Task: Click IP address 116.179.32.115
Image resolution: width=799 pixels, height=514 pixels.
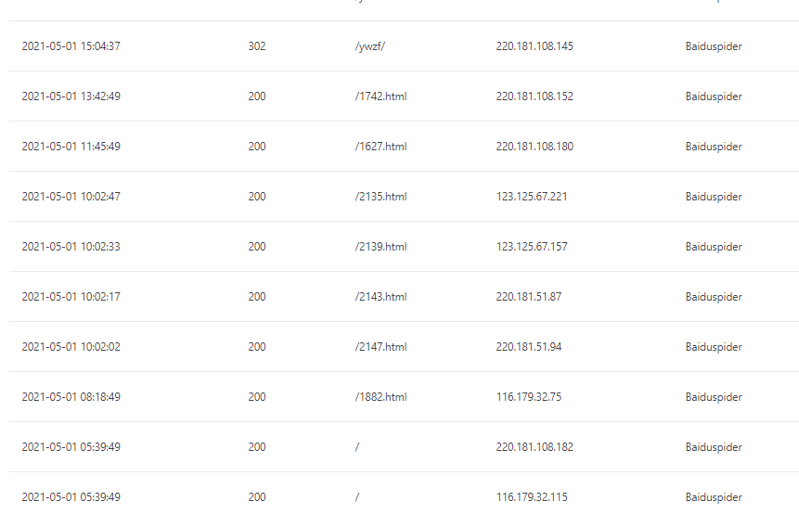Action: (531, 497)
